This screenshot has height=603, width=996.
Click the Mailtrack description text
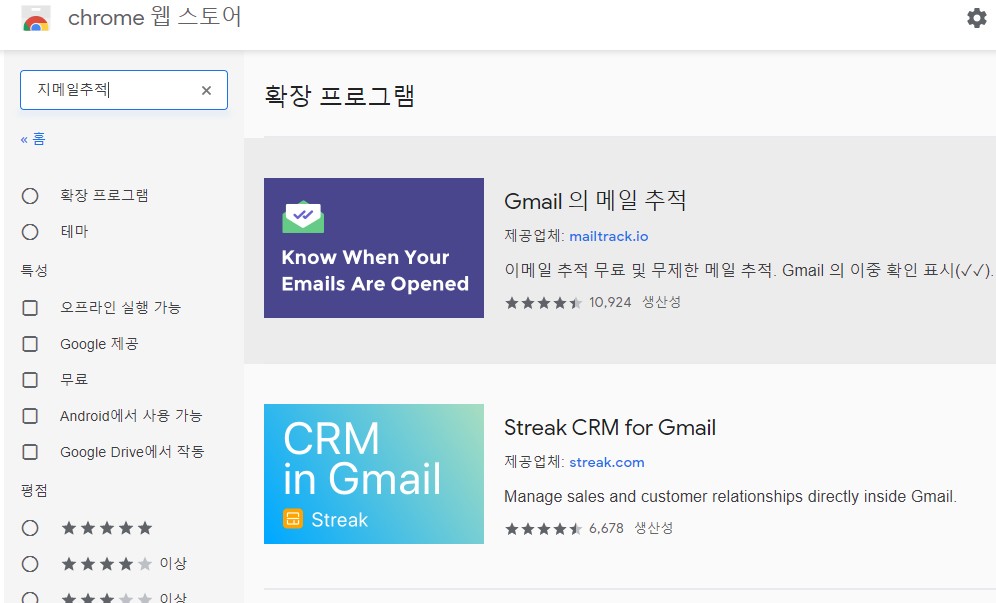tap(748, 270)
